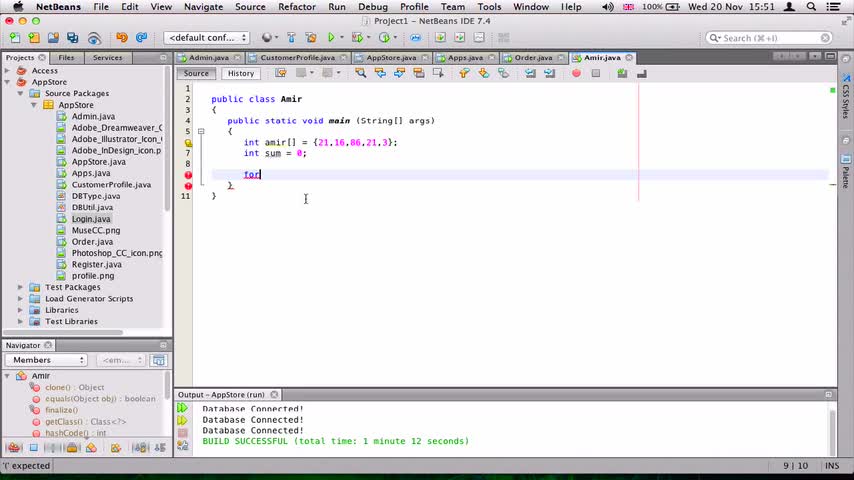Open the default configuration dropdown

pyautogui.click(x=206, y=38)
